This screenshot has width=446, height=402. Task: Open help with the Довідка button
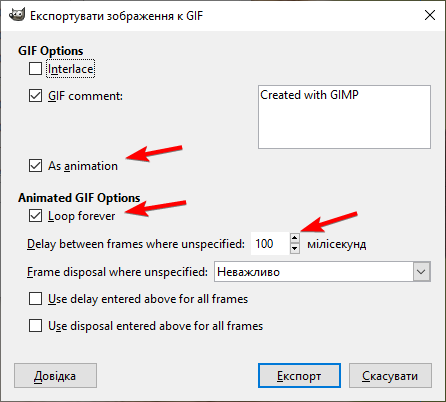(x=55, y=376)
